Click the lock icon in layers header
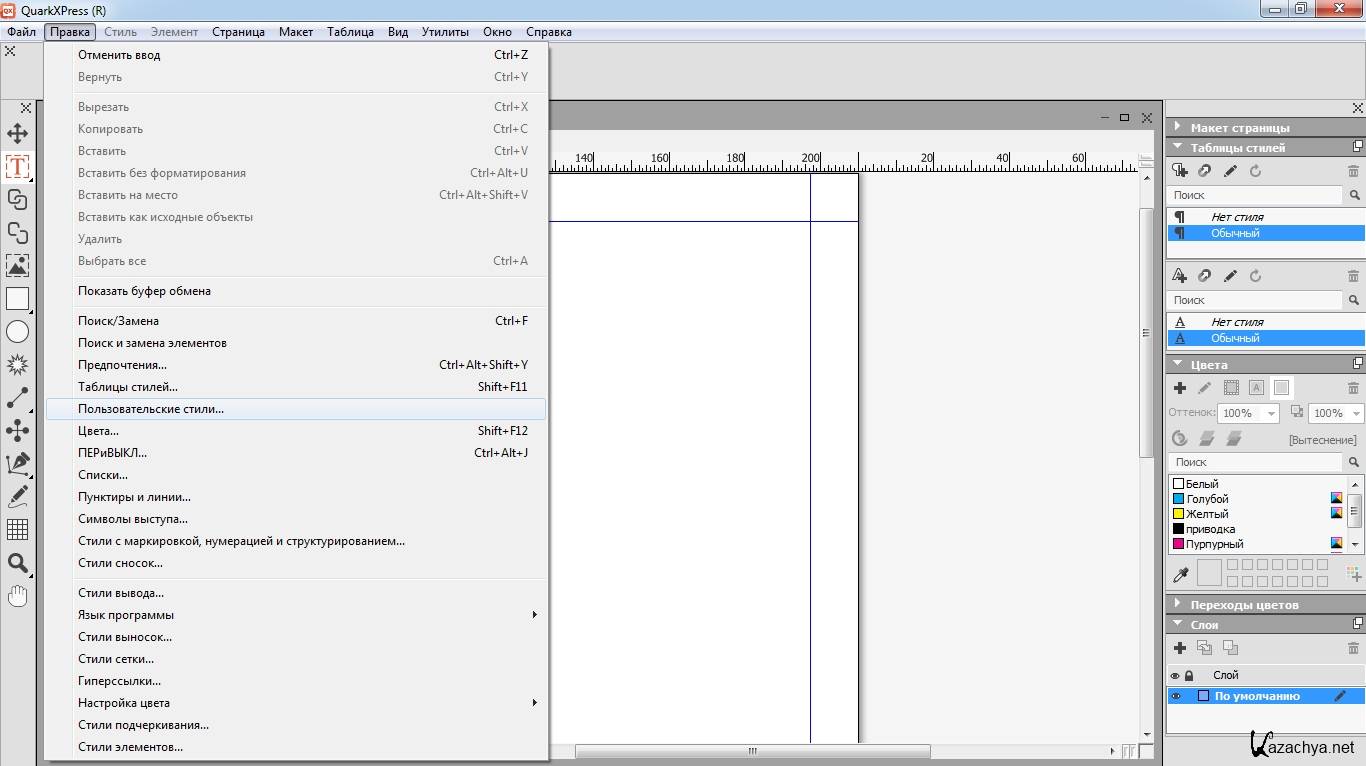 pyautogui.click(x=1189, y=676)
